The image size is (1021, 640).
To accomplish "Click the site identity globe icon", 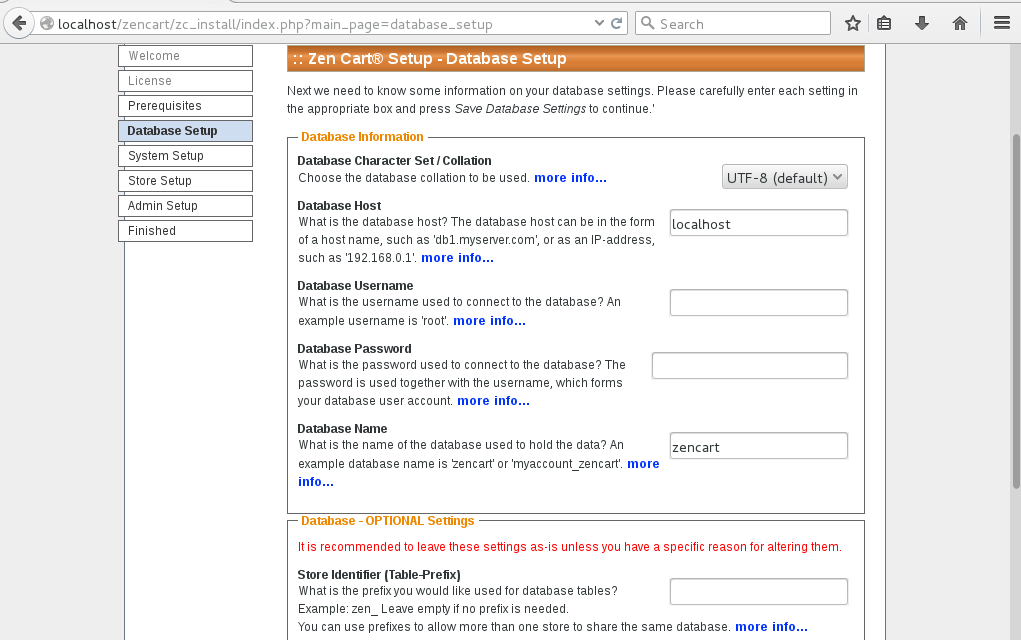I will 47,24.
